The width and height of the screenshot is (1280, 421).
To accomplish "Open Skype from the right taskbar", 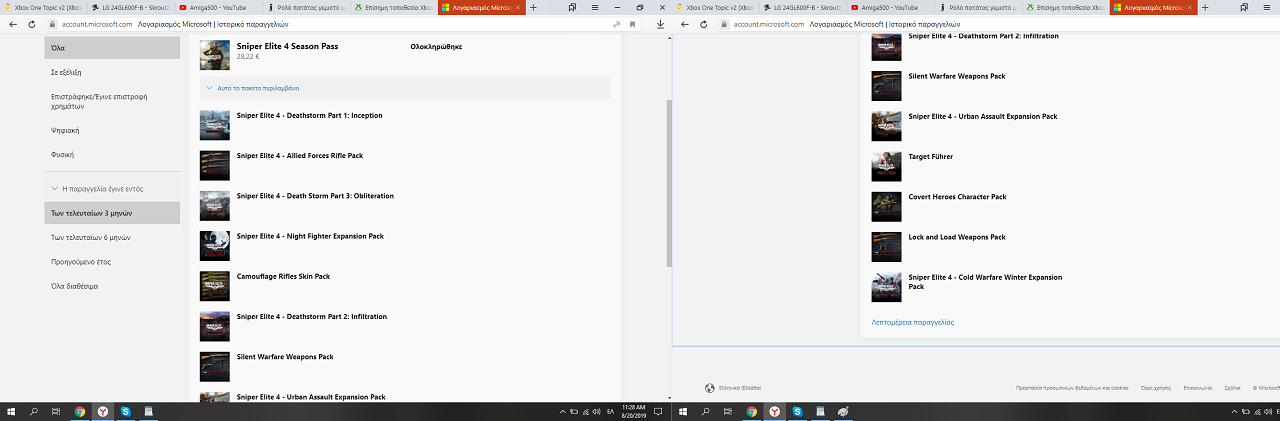I will tap(798, 411).
